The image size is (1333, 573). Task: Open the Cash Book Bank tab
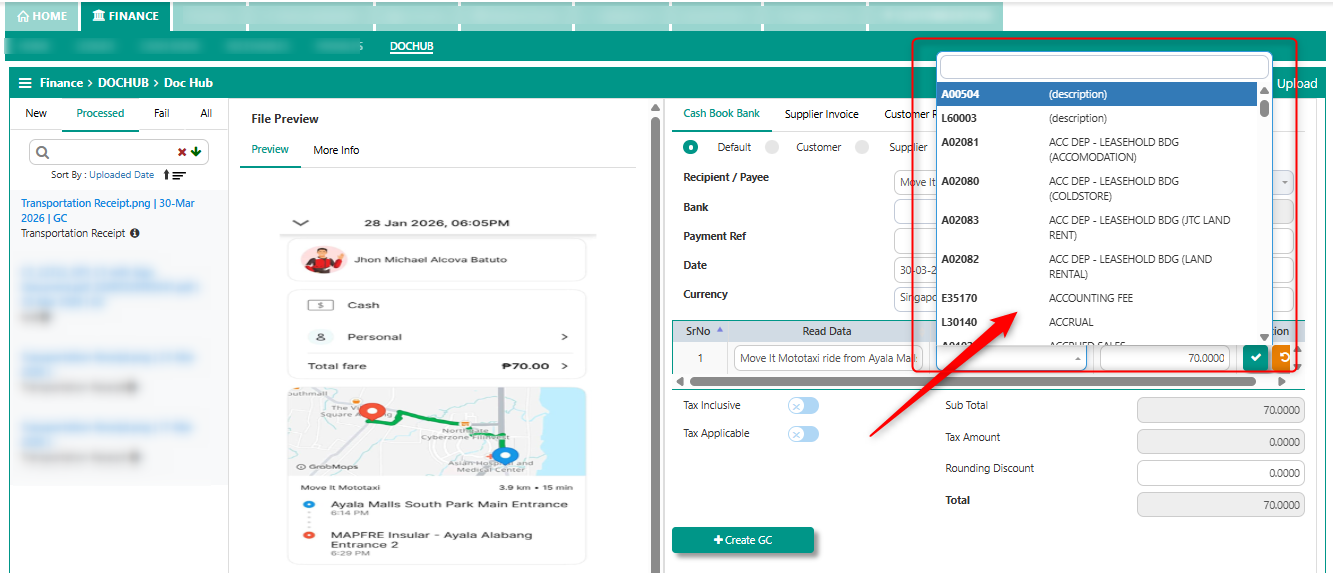coord(722,113)
